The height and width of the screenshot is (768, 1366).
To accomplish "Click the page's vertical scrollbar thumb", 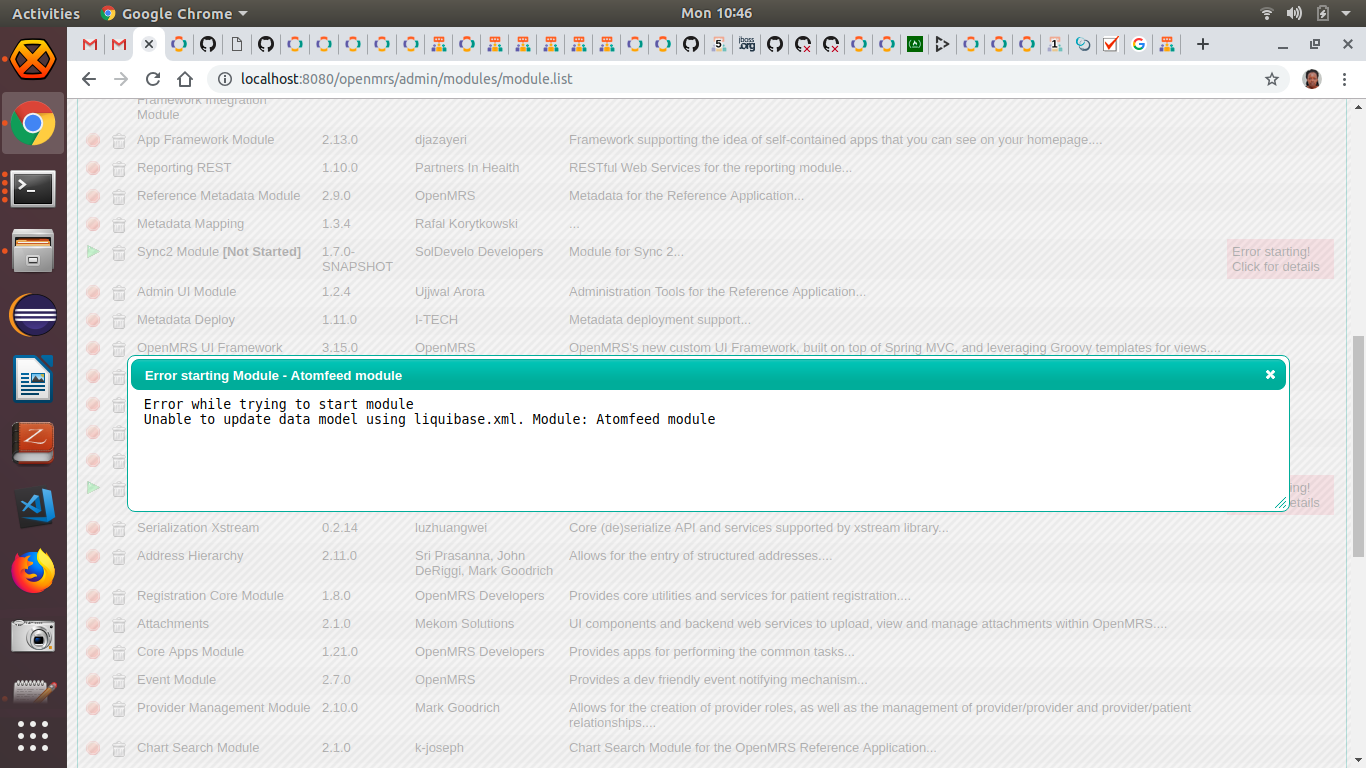I will tap(1358, 445).
